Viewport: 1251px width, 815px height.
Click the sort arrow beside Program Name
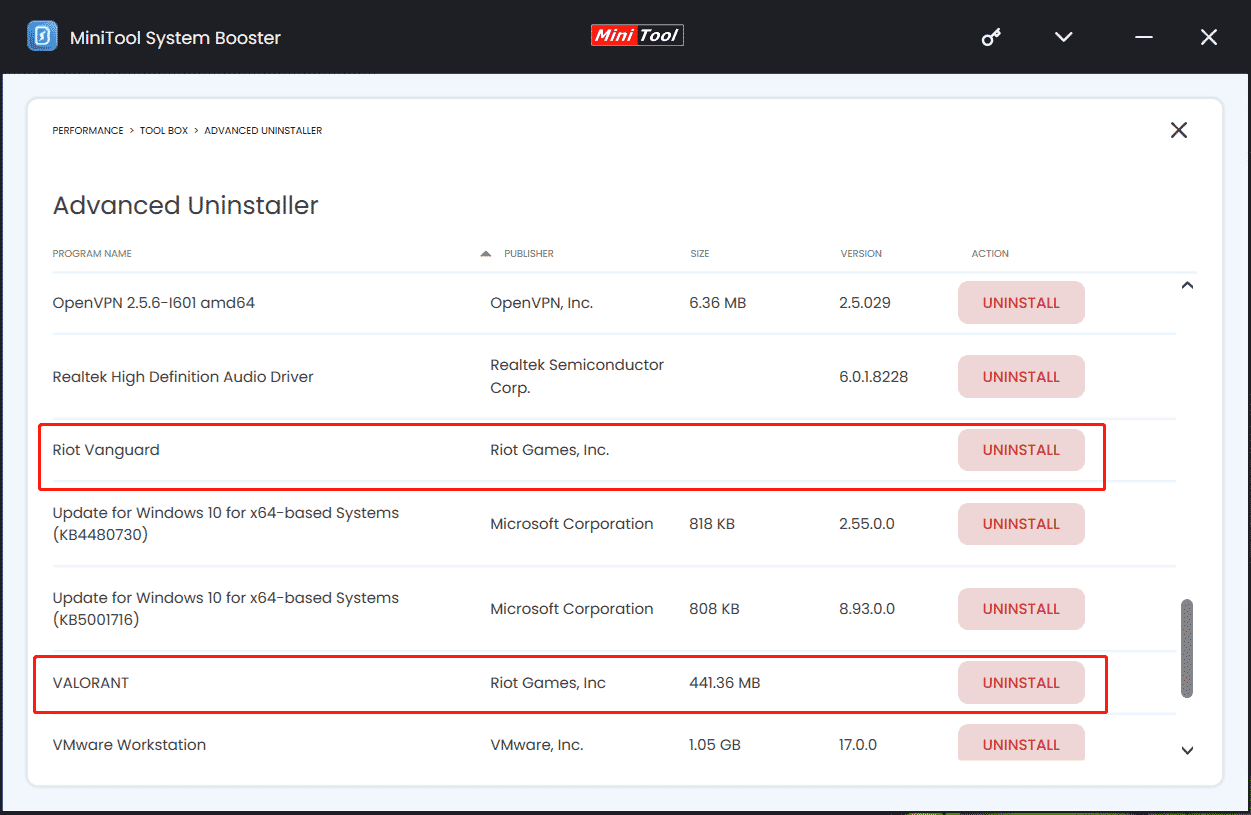485,254
